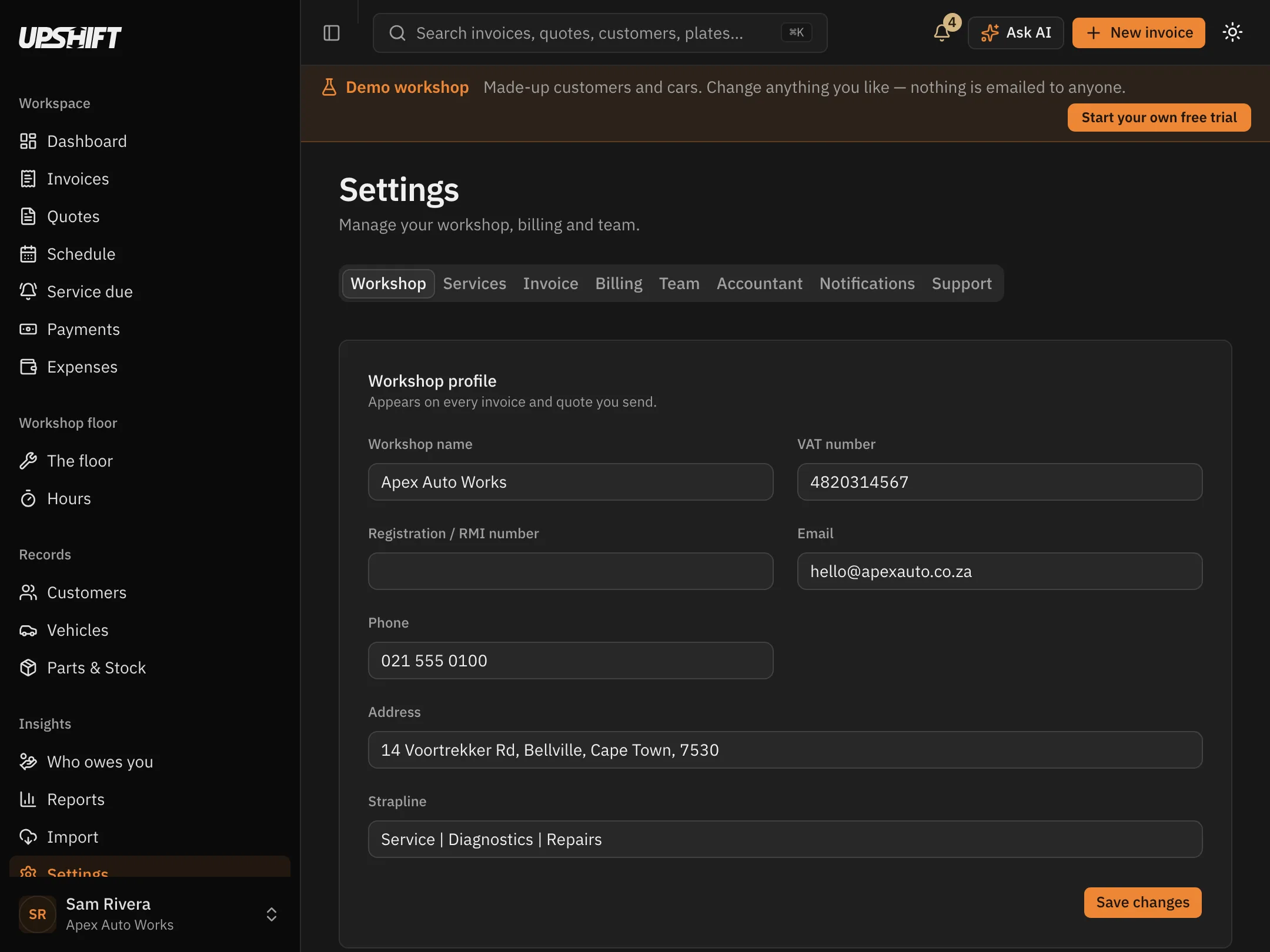Click the Parts & Stock box icon
This screenshot has width=1270, height=952.
pyautogui.click(x=28, y=668)
